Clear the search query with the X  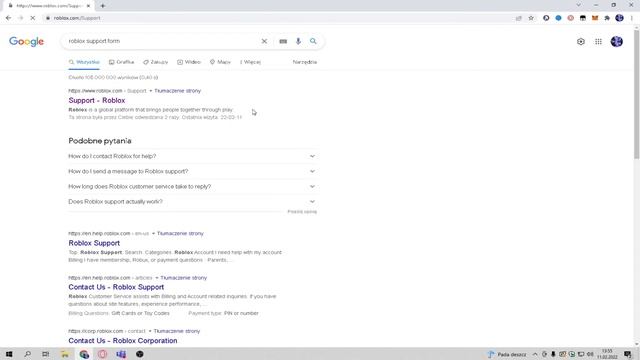[264, 41]
